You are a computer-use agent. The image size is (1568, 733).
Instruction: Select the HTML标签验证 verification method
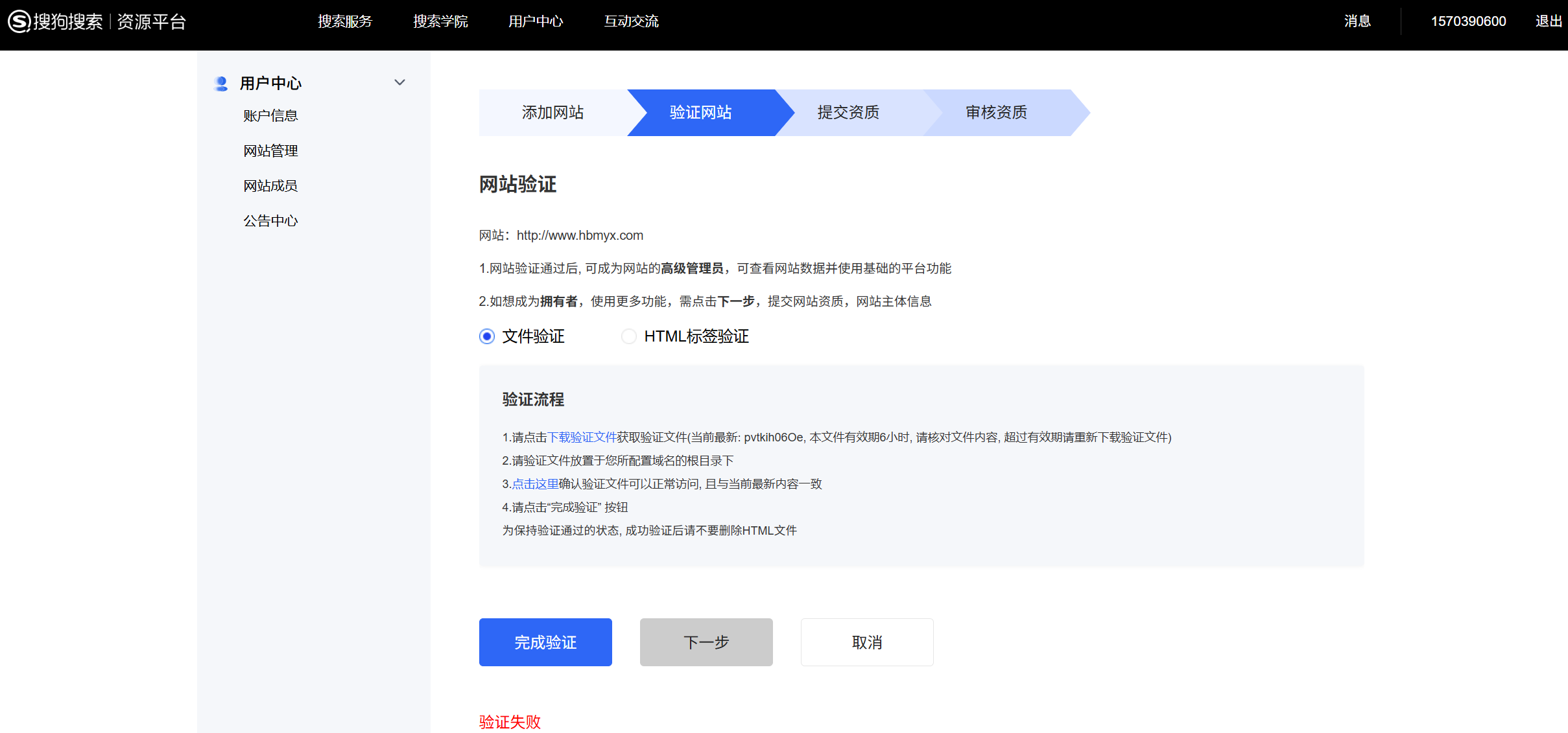628,336
